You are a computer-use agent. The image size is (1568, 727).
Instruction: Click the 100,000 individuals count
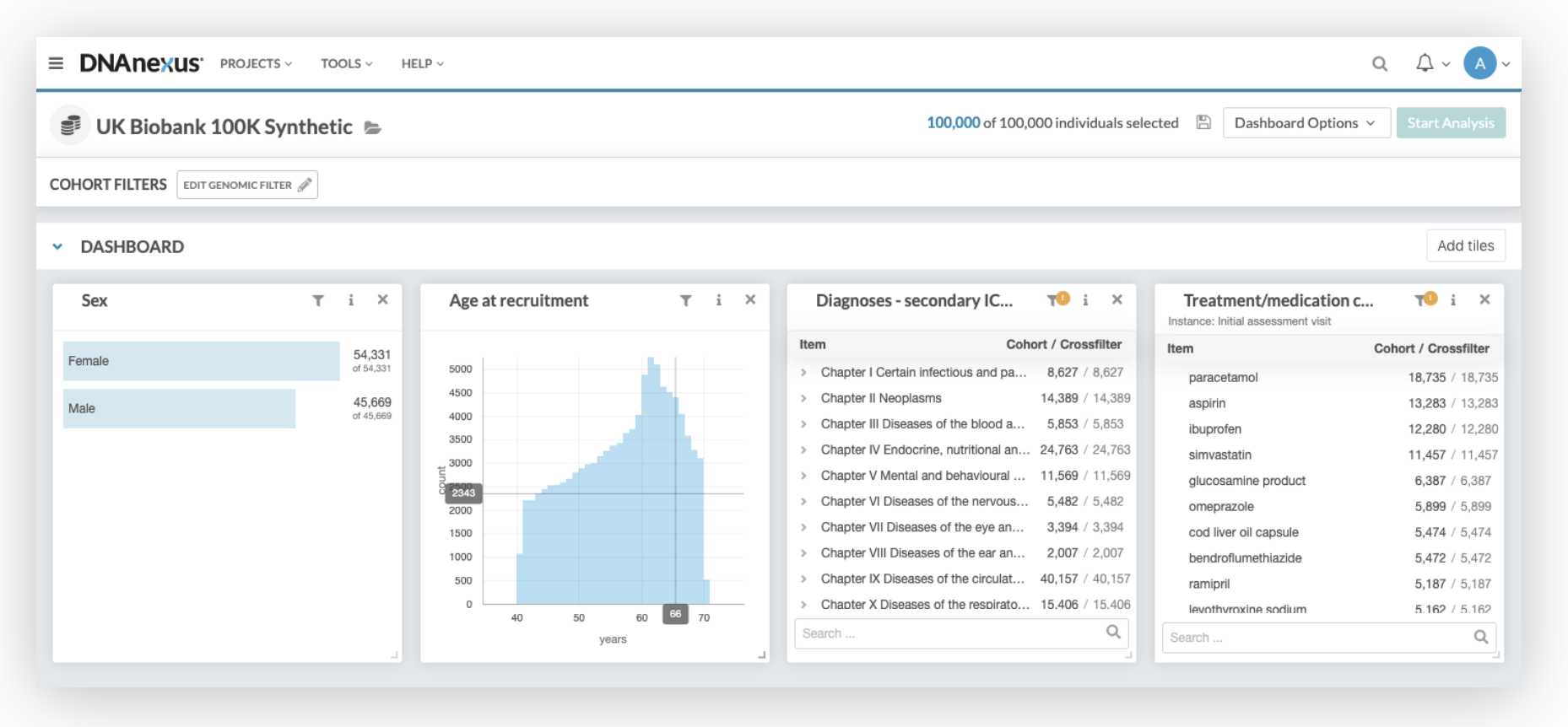coord(954,122)
